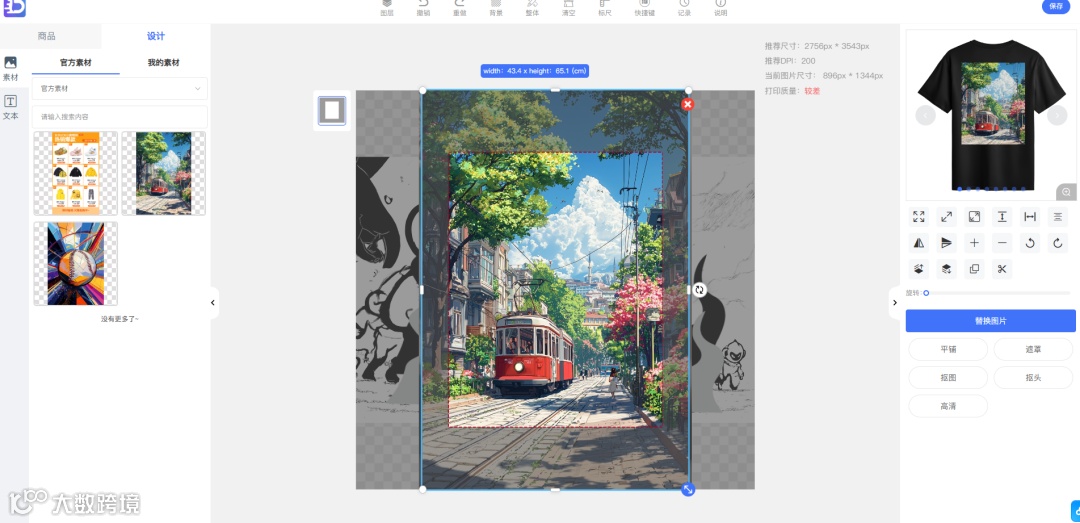Click the 抠图 cutout button
The height and width of the screenshot is (523, 1080).
click(x=948, y=378)
